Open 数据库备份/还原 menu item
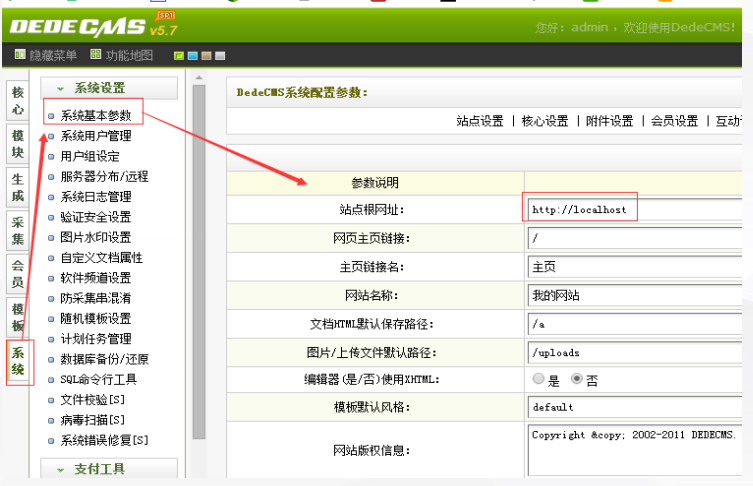Viewport: 753px width, 486px height. click(x=104, y=359)
